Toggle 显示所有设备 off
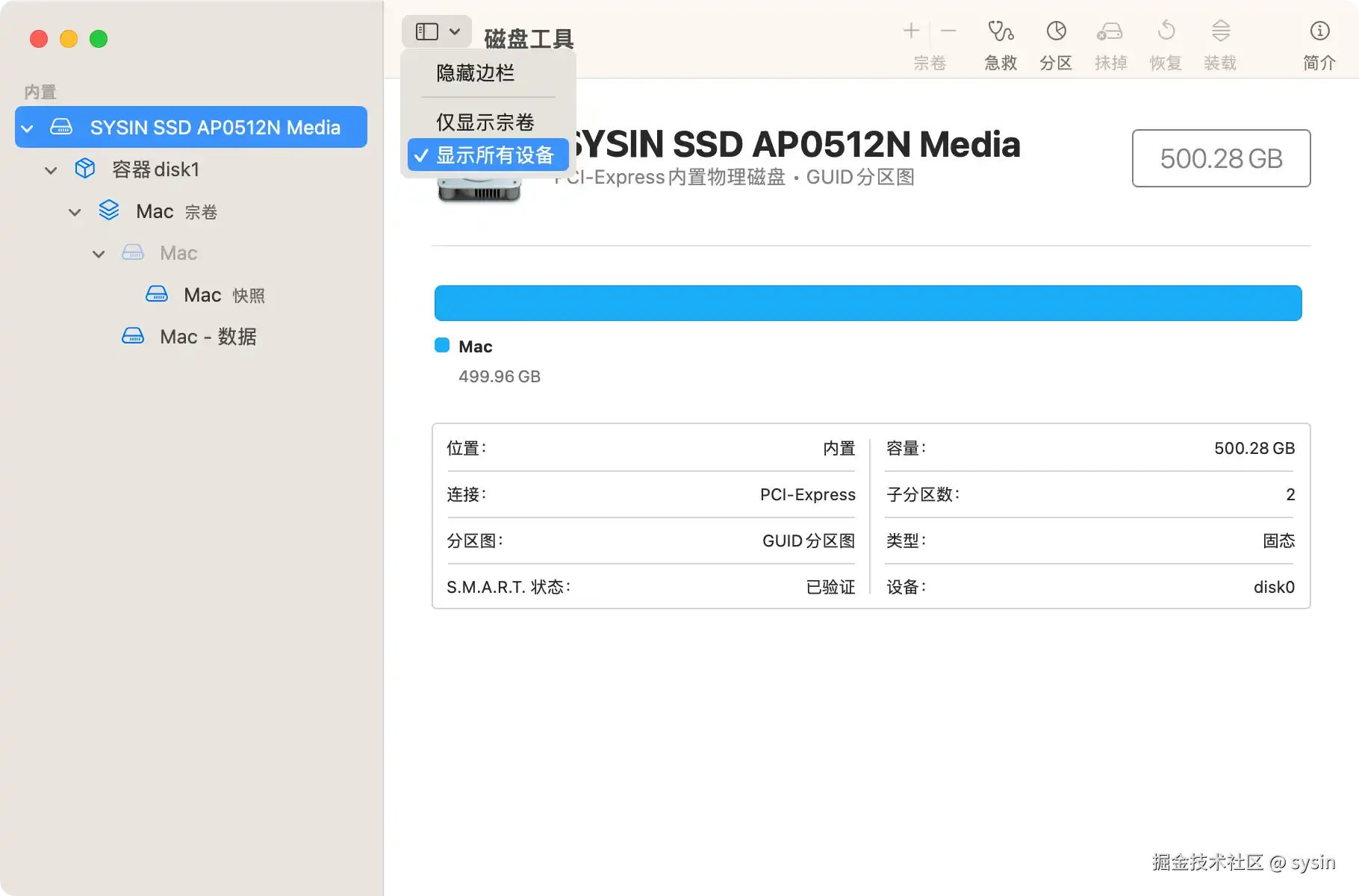Screen dimensions: 1359x896 pyautogui.click(x=496, y=155)
